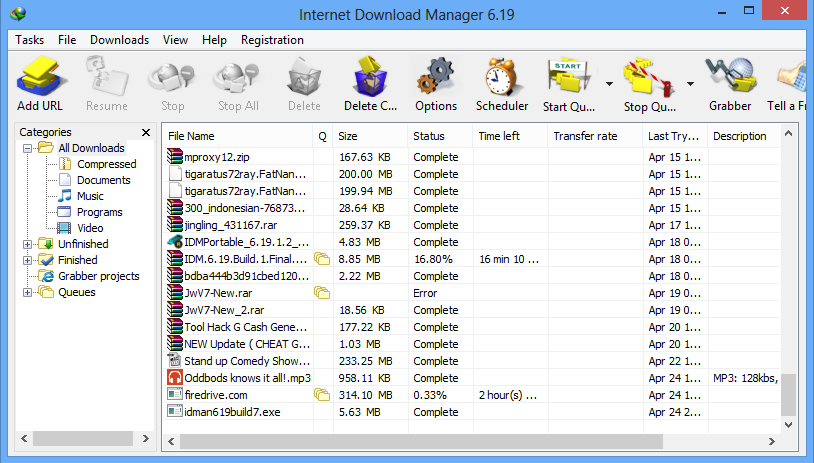Select the bdba444b3d91cbed120 download row
Screen dimensions: 814x463
coord(471,276)
